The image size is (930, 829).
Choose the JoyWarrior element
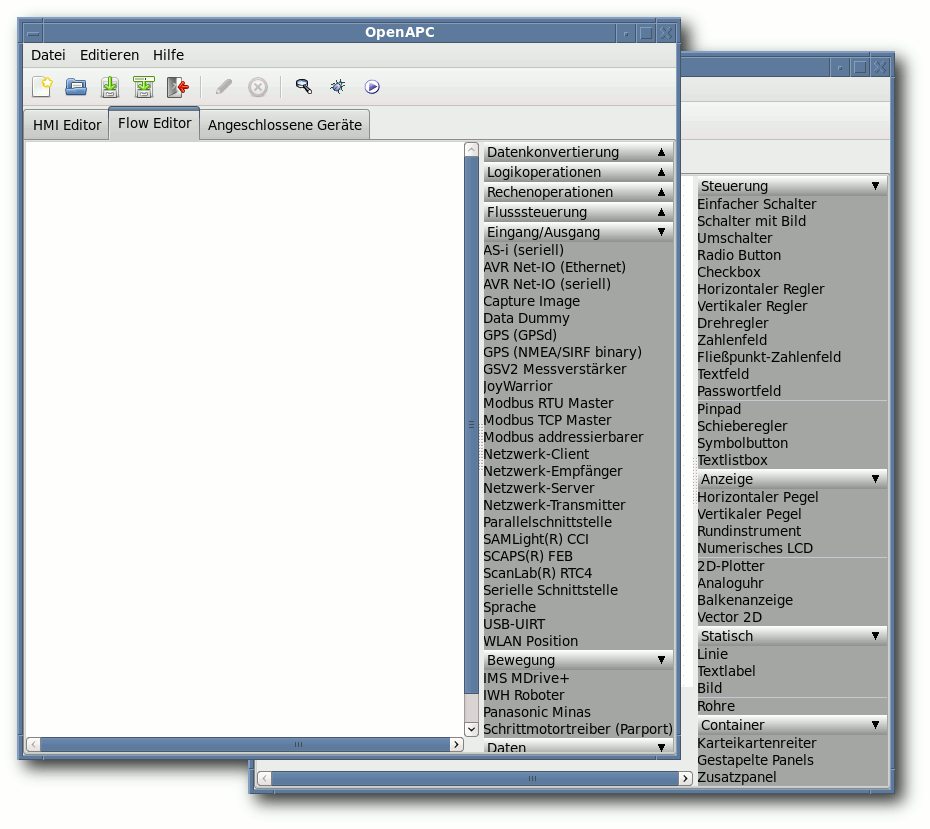(518, 387)
